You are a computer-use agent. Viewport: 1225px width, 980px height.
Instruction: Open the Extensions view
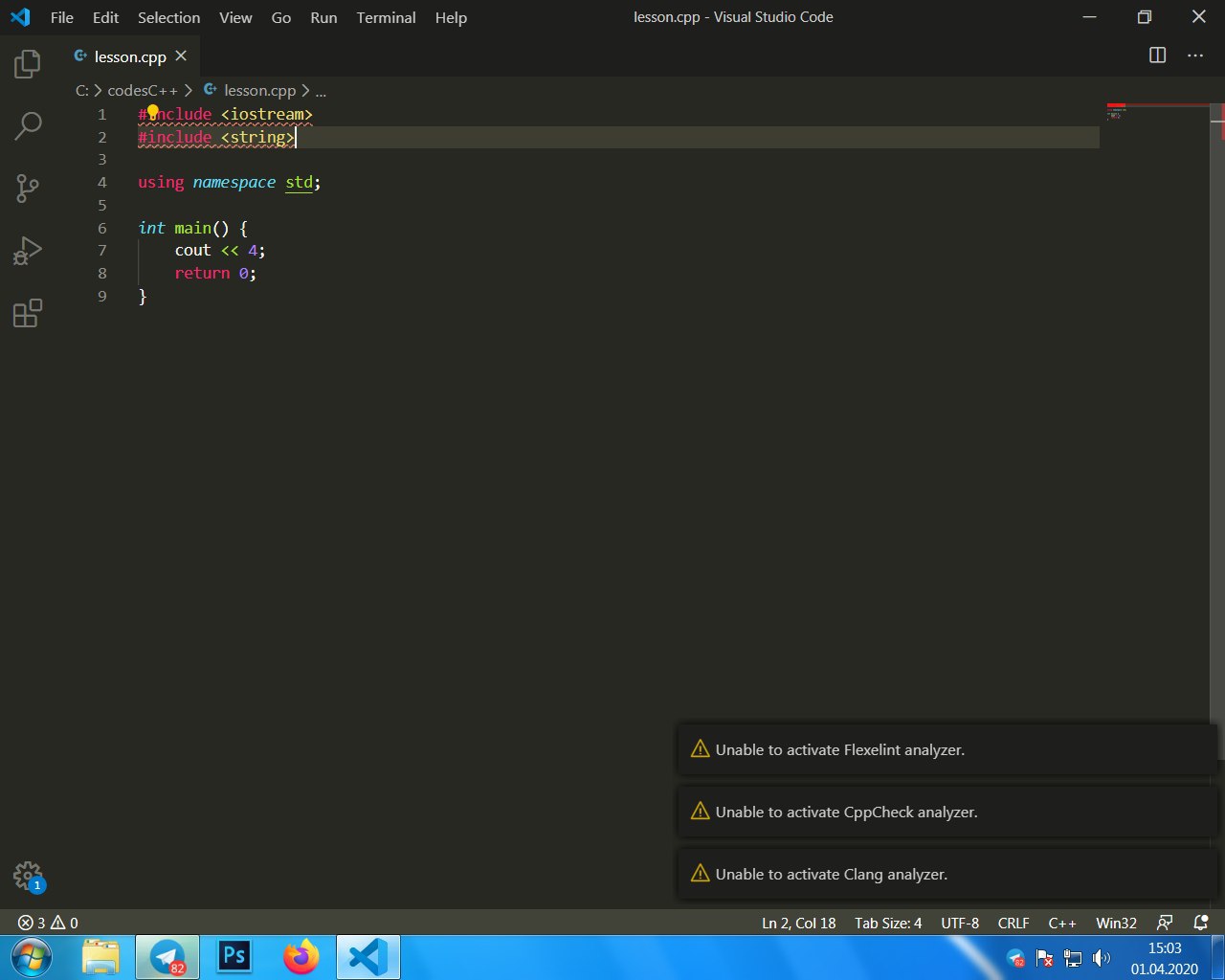point(28,313)
